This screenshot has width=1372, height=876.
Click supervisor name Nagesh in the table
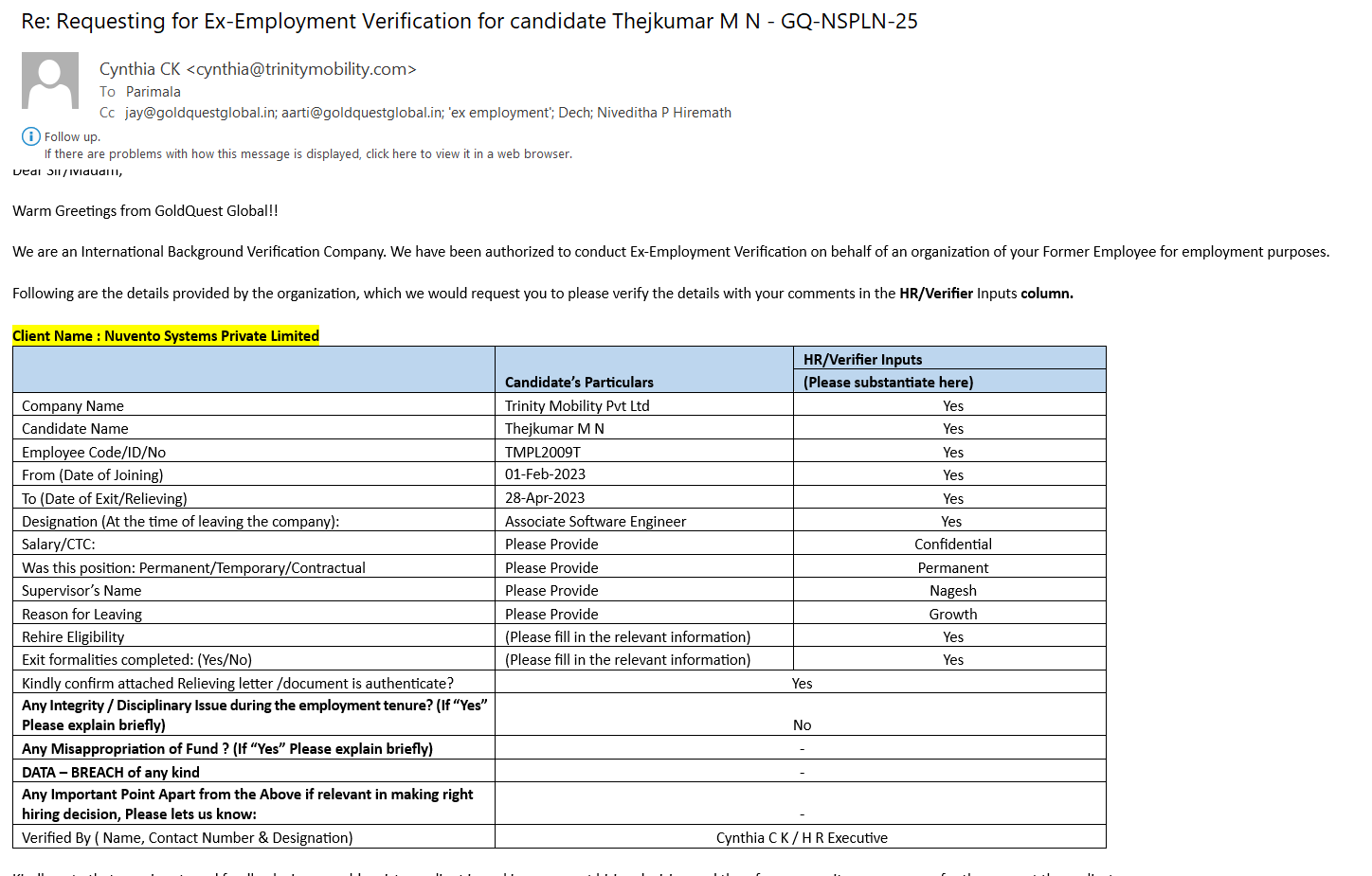pos(952,591)
